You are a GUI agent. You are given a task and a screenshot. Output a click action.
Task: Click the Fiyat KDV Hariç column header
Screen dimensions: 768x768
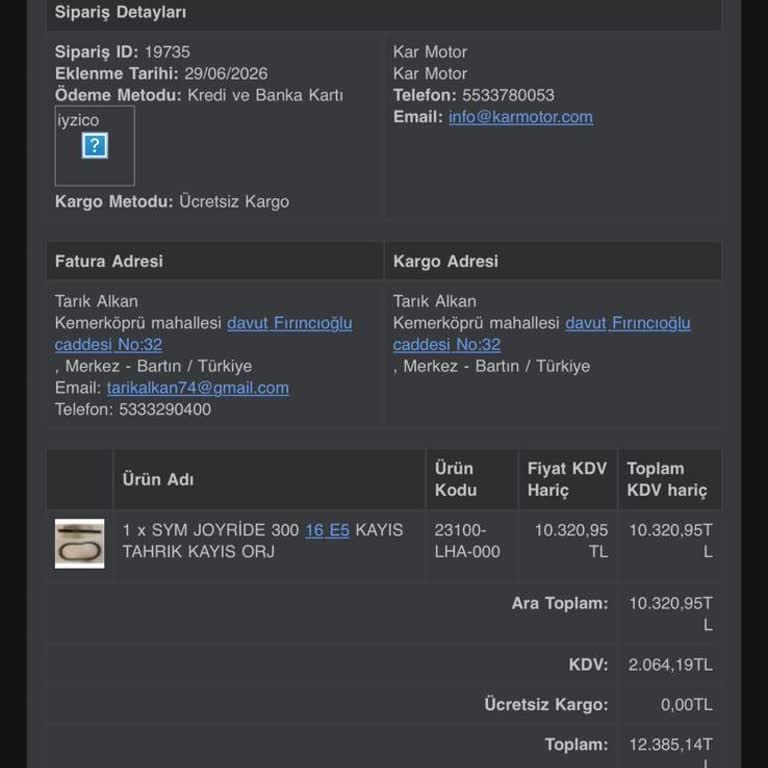[567, 479]
